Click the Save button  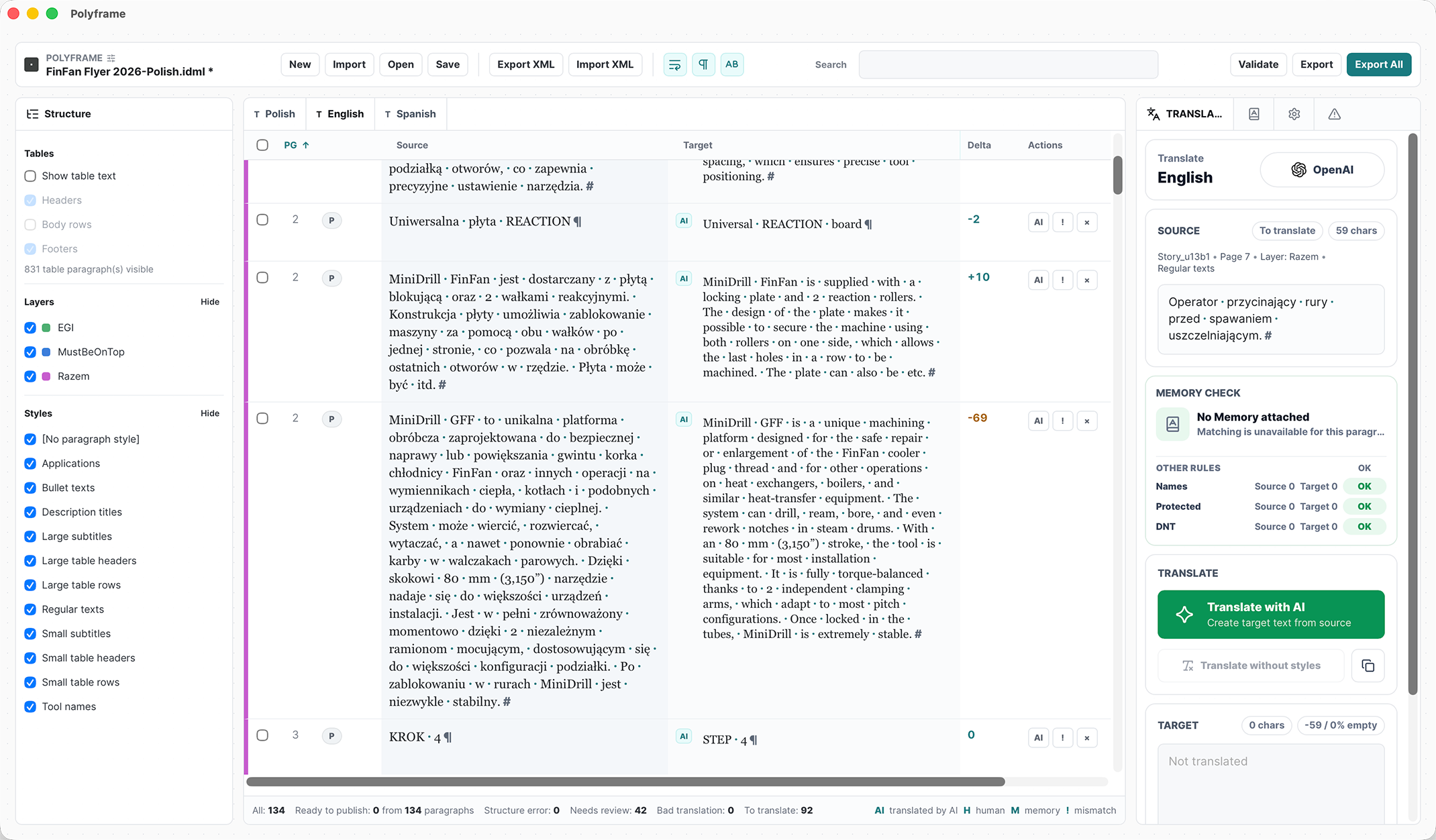448,64
